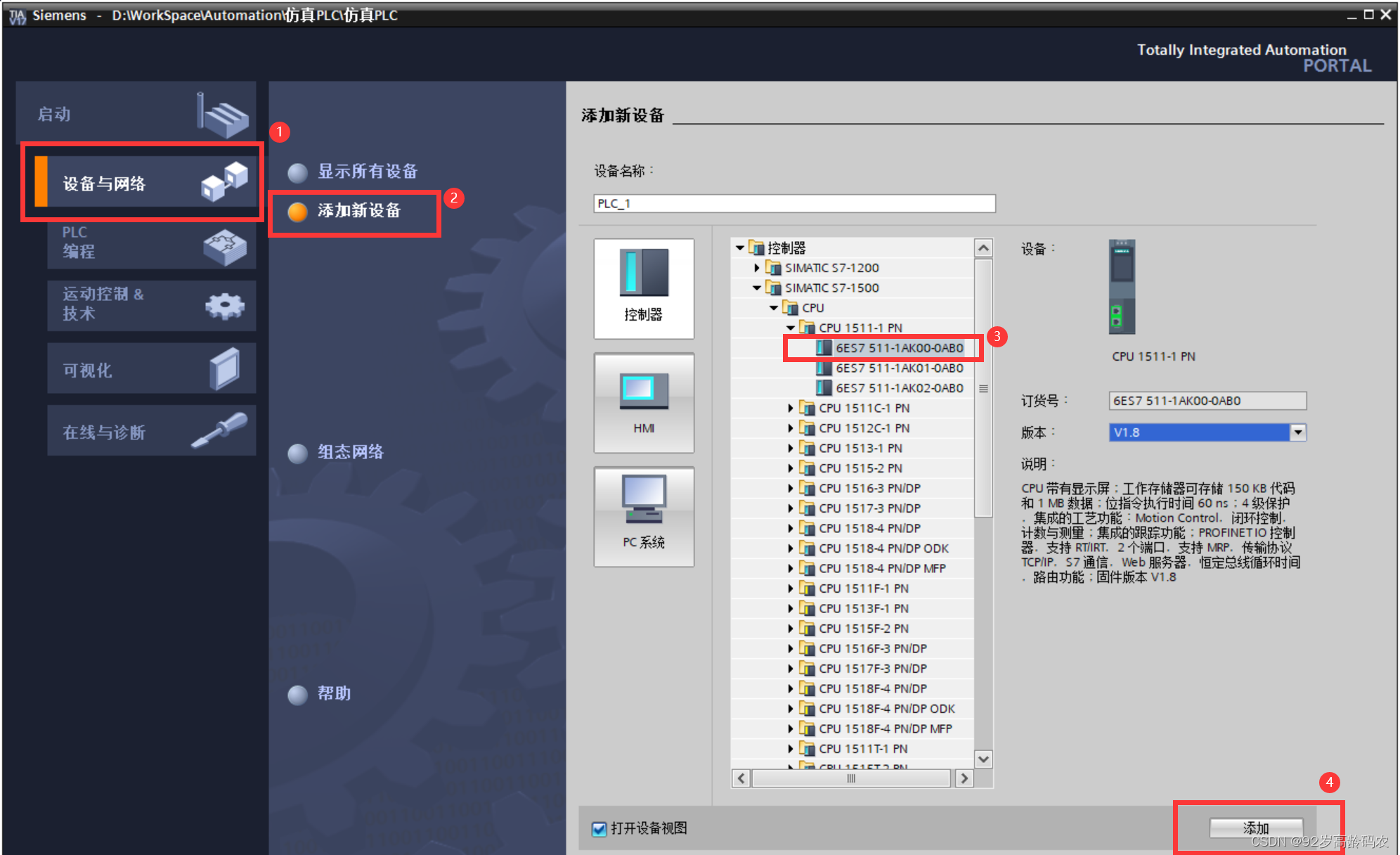The width and height of the screenshot is (1400, 855).
Task: Click the 设备与网络 cubes icon
Action: 225,181
